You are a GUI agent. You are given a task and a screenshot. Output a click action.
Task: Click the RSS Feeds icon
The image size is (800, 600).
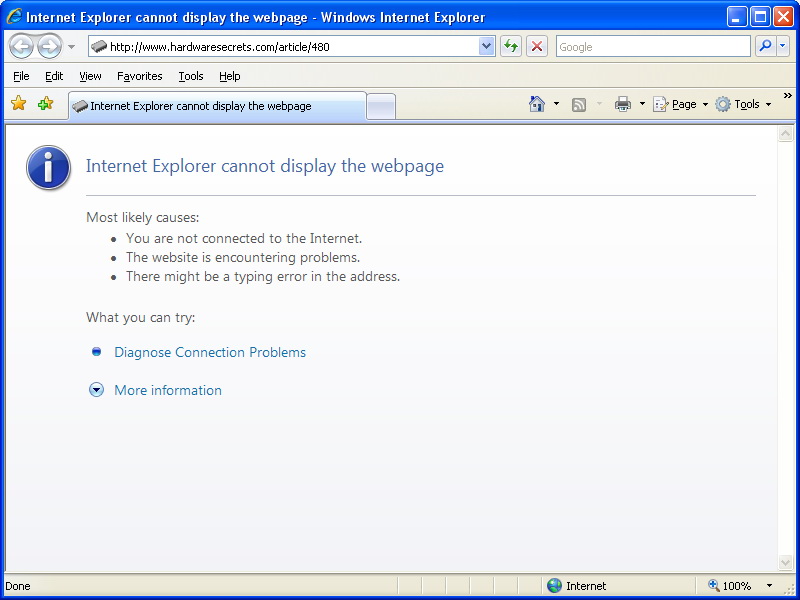[579, 105]
